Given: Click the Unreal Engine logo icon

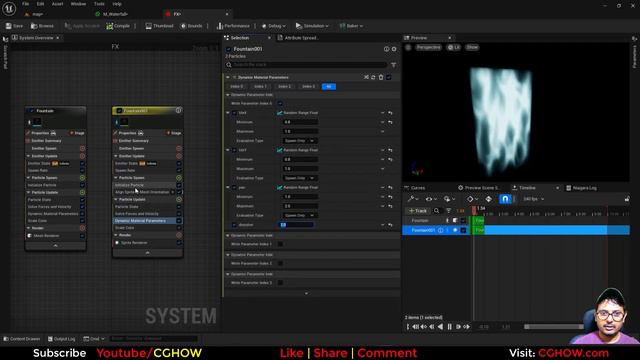Looking at the screenshot, I should [x=9, y=8].
